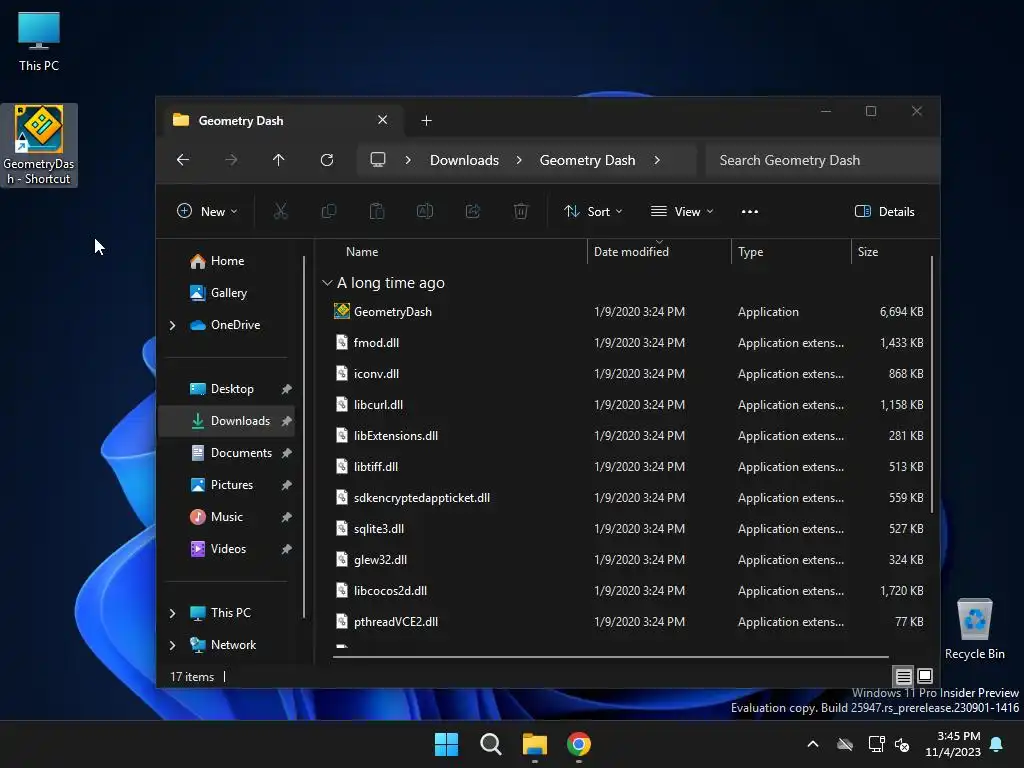Open taskbar Search
1024x768 pixels.
pyautogui.click(x=490, y=744)
